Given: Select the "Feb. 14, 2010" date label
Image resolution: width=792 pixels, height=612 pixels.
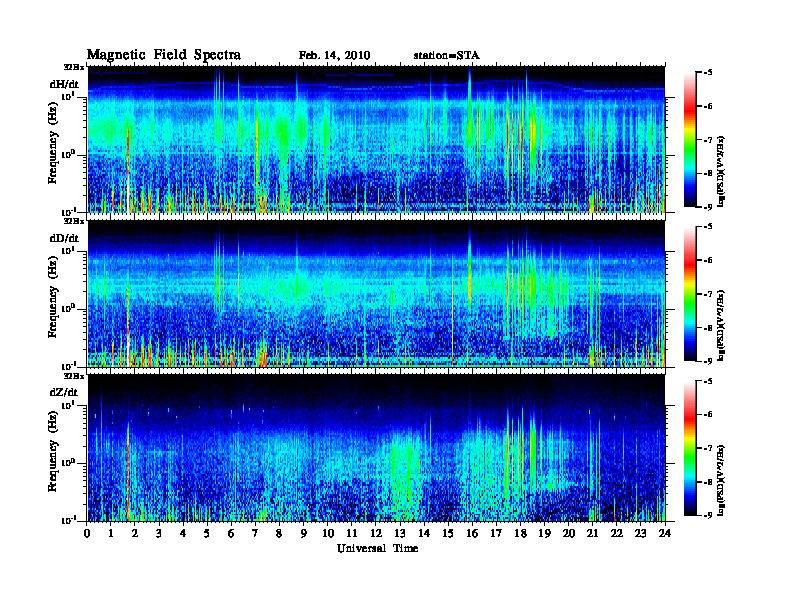Looking at the screenshot, I should 334,55.
